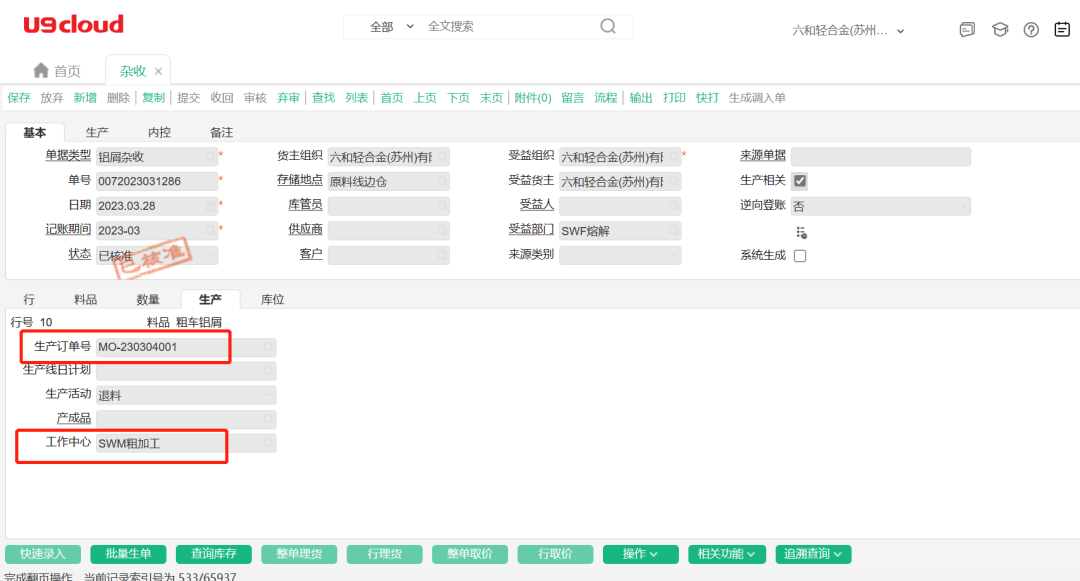Click the 整单取价 button
1080x581 pixels.
coord(470,554)
